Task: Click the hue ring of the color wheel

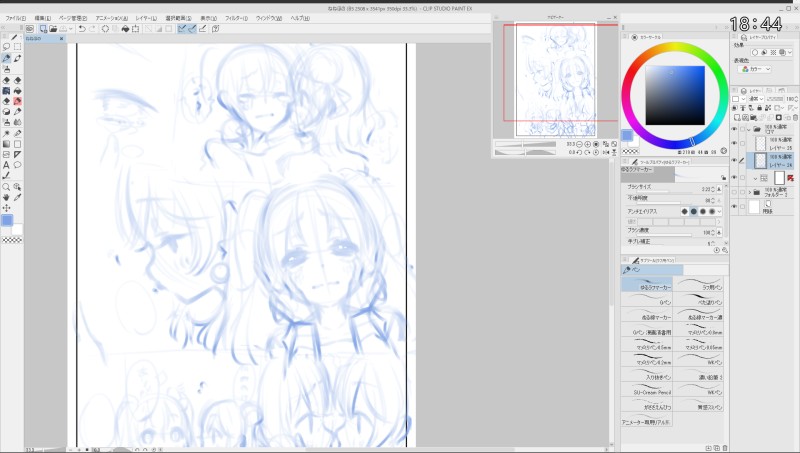Action: pos(675,47)
